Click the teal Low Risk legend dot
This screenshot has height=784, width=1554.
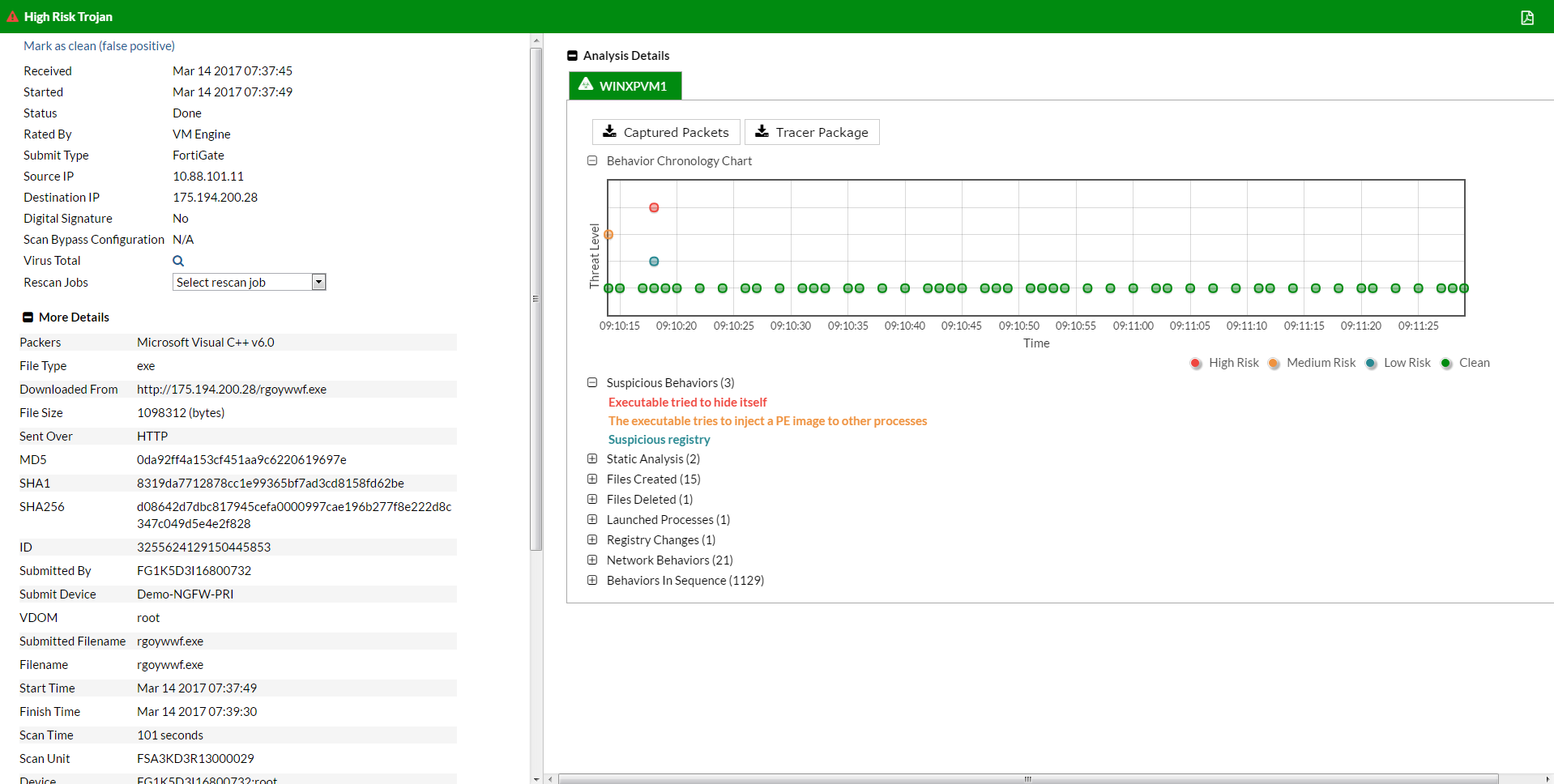click(1370, 363)
